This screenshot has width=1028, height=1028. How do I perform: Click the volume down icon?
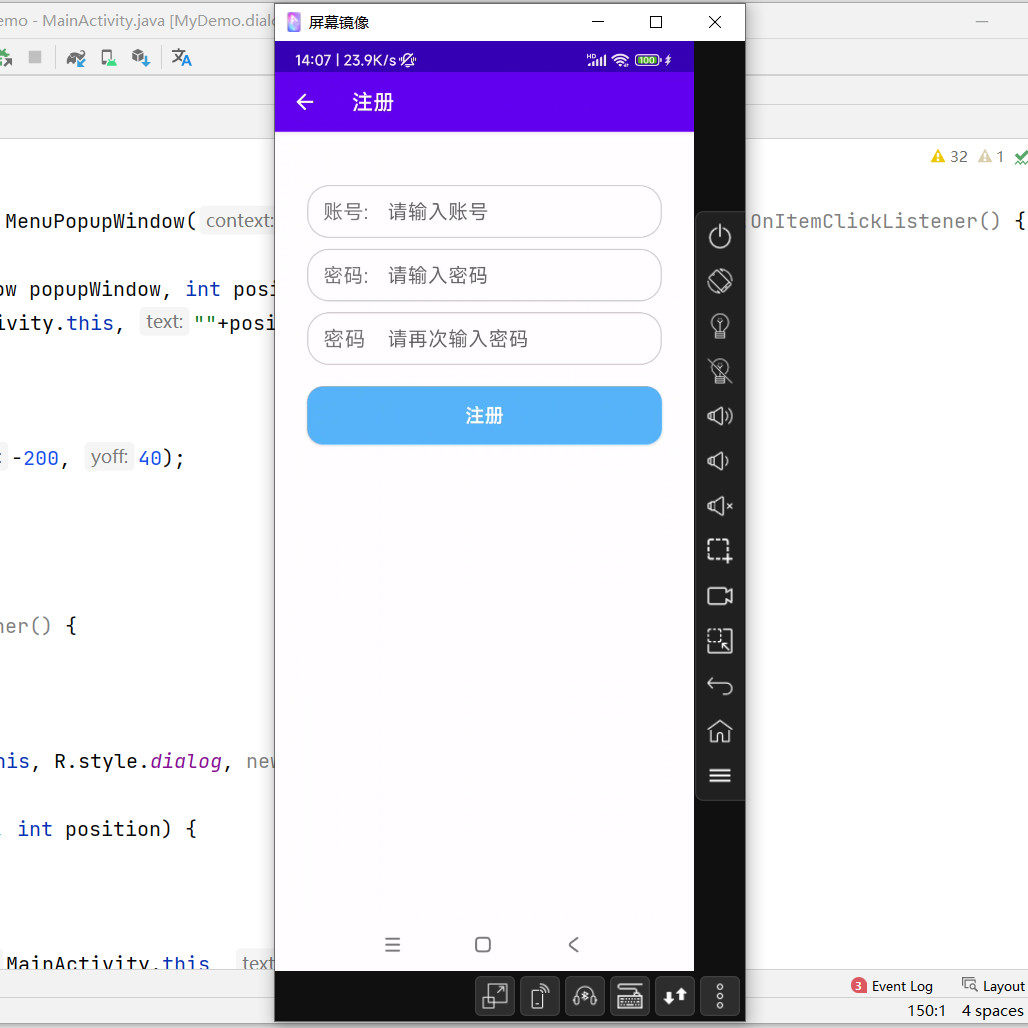pyautogui.click(x=718, y=461)
